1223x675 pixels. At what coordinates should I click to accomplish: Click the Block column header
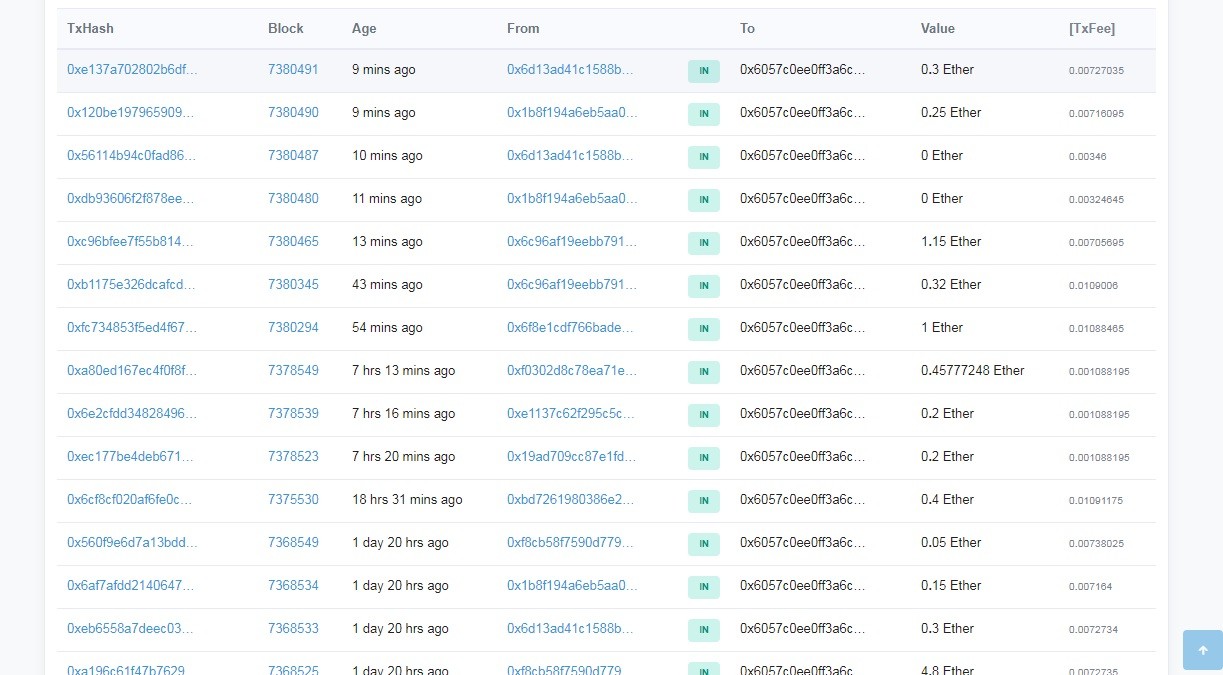click(x=286, y=29)
